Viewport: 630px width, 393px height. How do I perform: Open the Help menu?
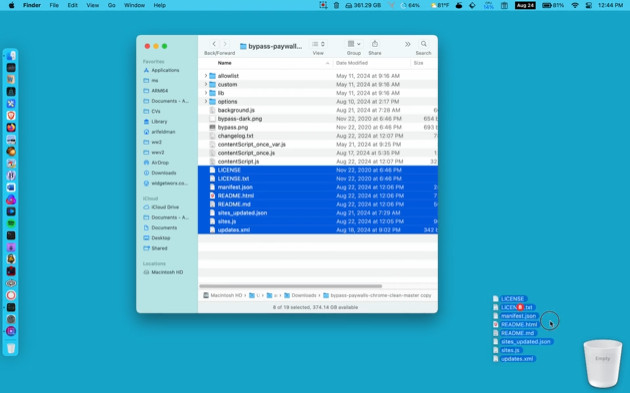pos(160,5)
